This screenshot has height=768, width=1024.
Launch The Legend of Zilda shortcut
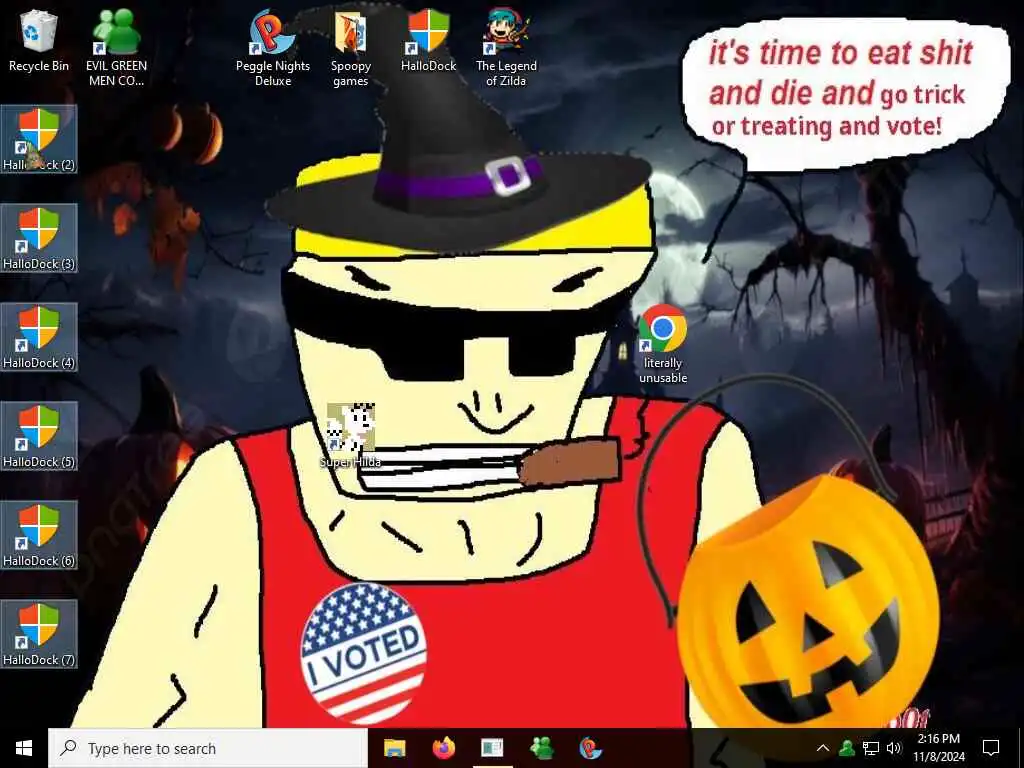(x=506, y=48)
